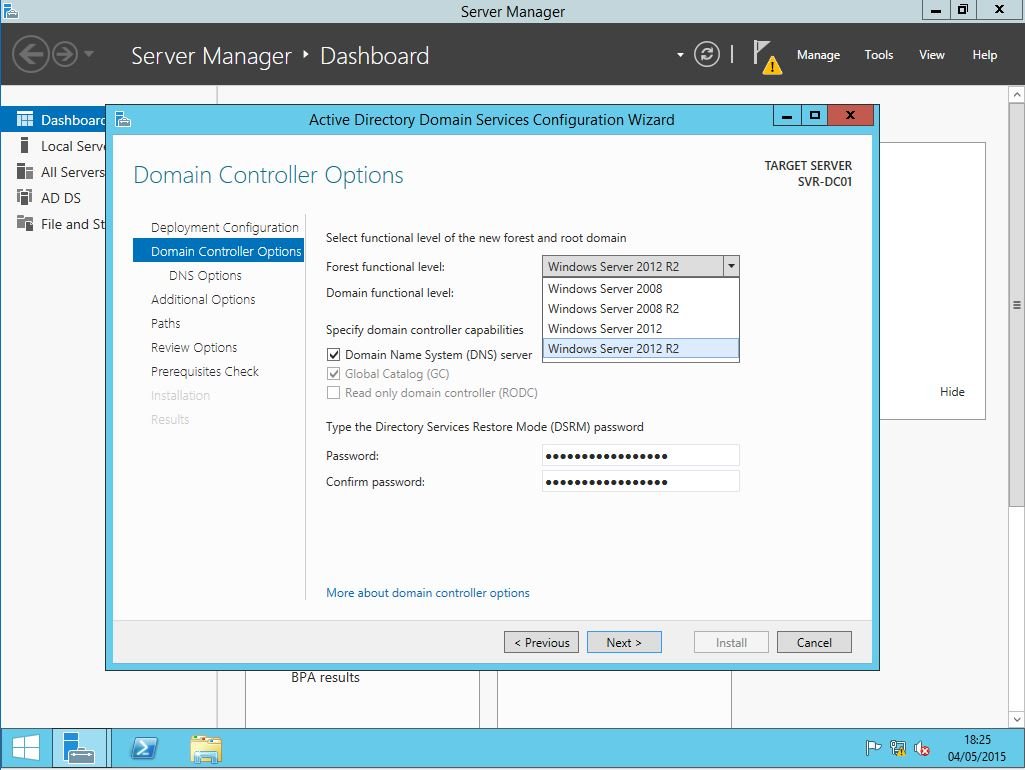The width and height of the screenshot is (1025, 770).
Task: Click the Windows Start button
Action: 26,748
